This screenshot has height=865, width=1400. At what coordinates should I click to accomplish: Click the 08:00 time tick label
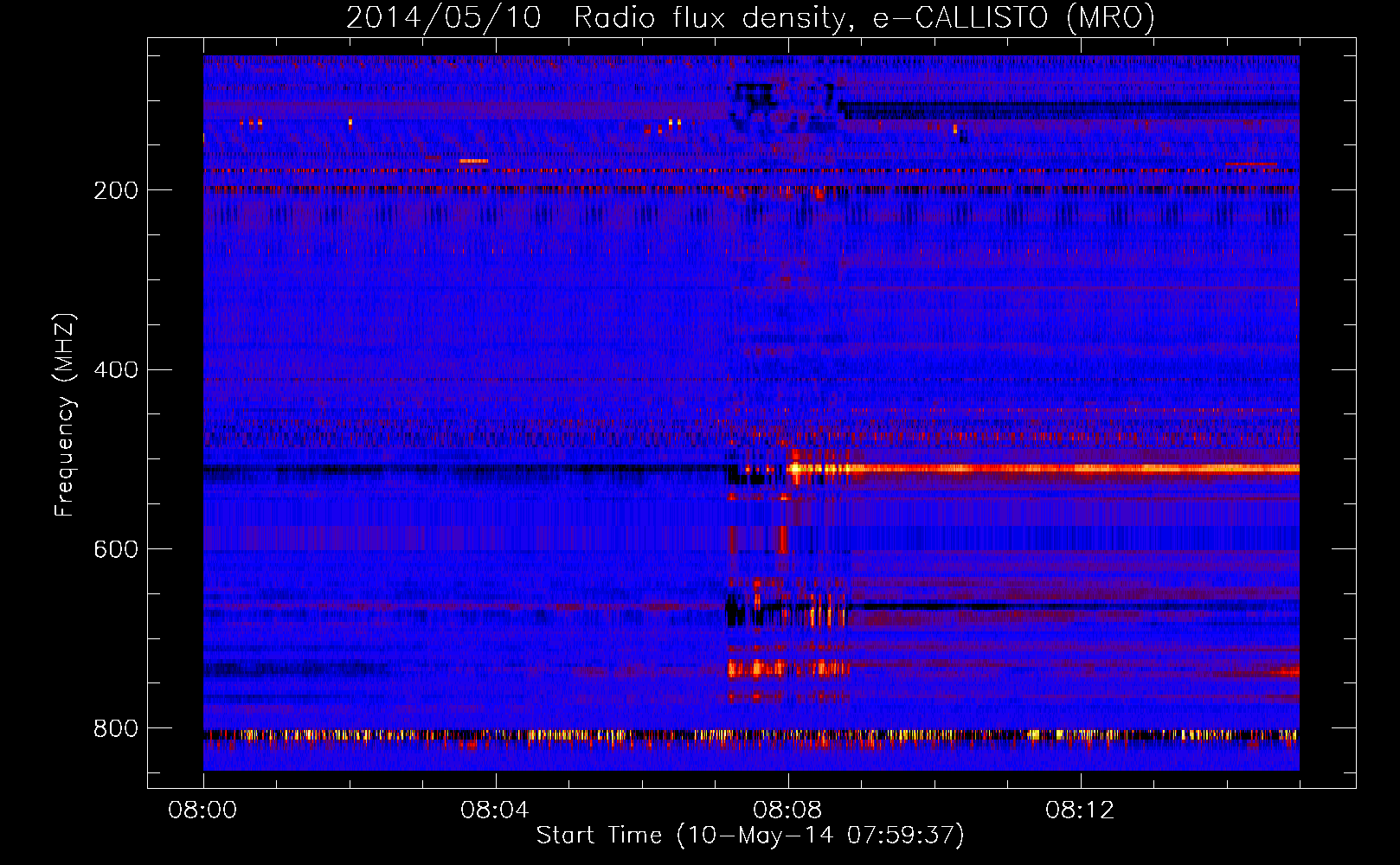click(x=202, y=811)
